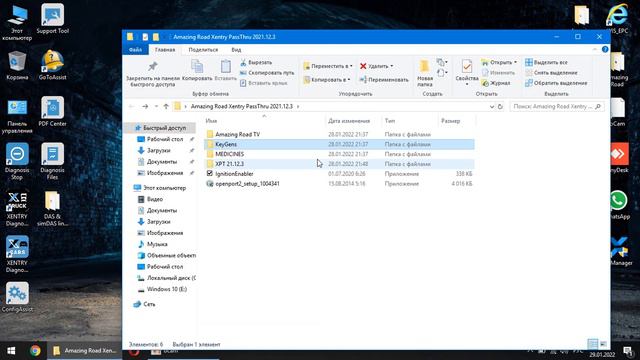Open Diagnosis Stop desktop icon

pyautogui.click(x=17, y=162)
